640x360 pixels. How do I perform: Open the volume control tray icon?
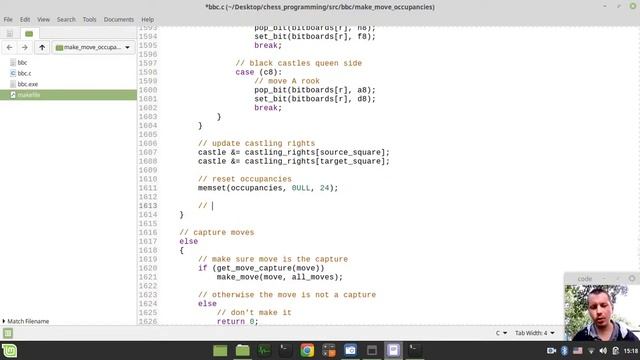point(603,351)
